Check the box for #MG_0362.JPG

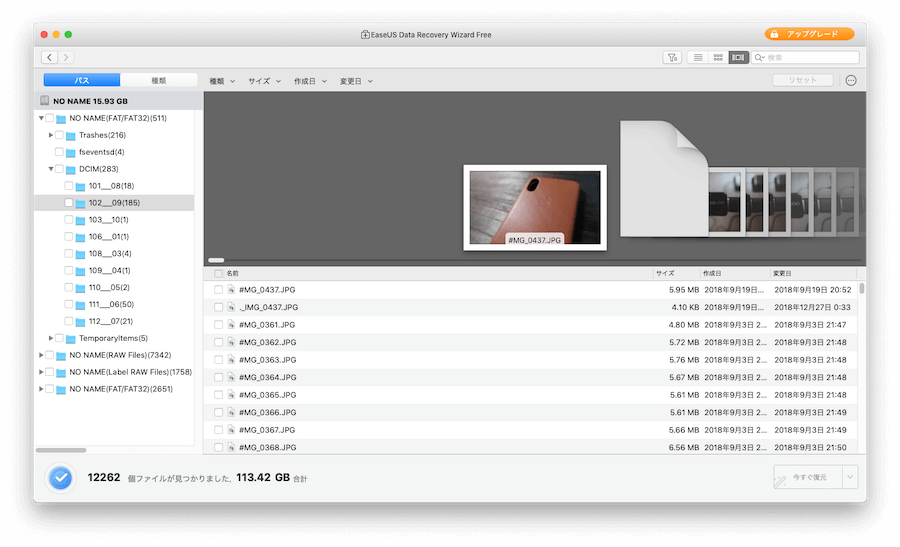(x=218, y=342)
